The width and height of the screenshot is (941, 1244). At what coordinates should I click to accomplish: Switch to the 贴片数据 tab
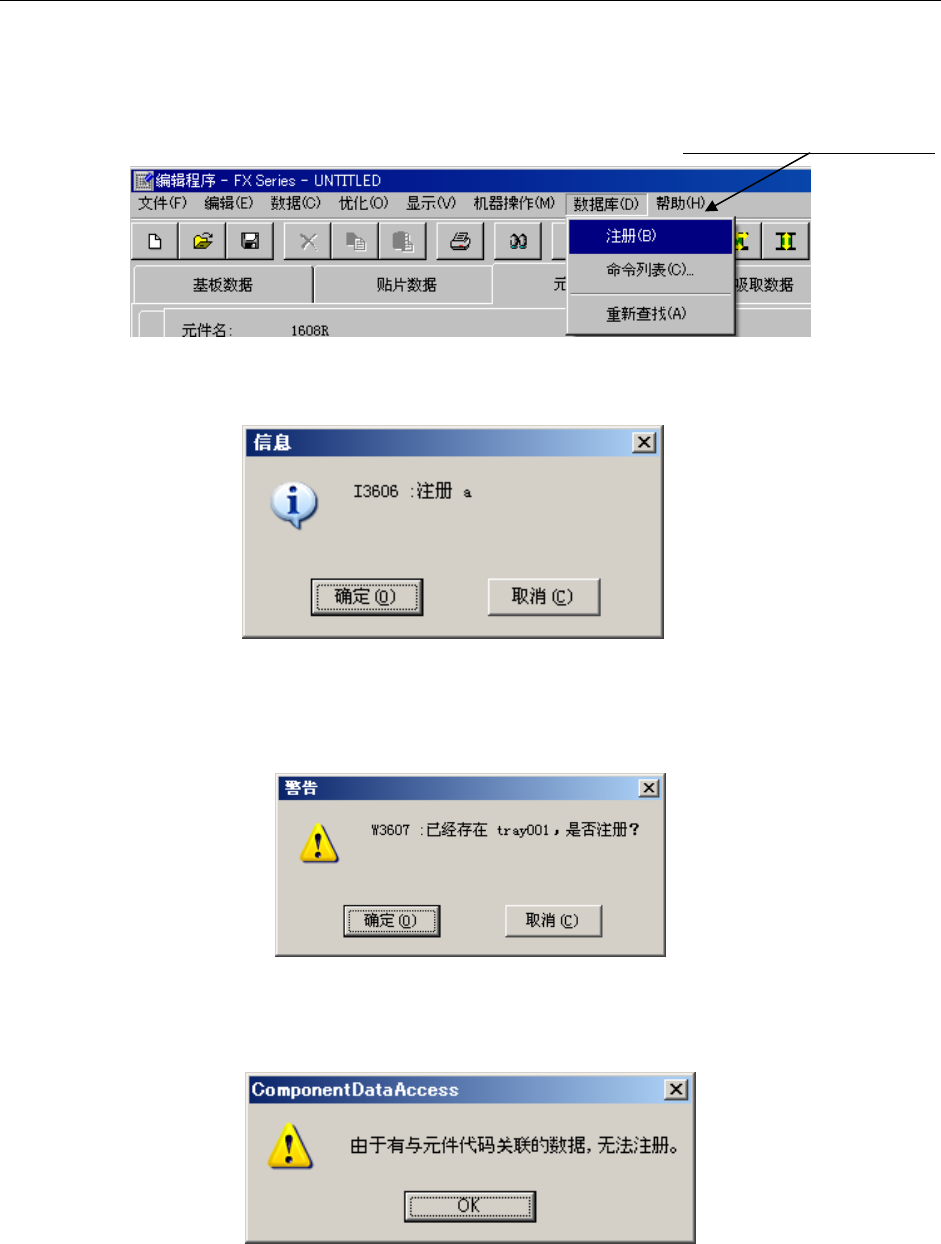click(403, 285)
